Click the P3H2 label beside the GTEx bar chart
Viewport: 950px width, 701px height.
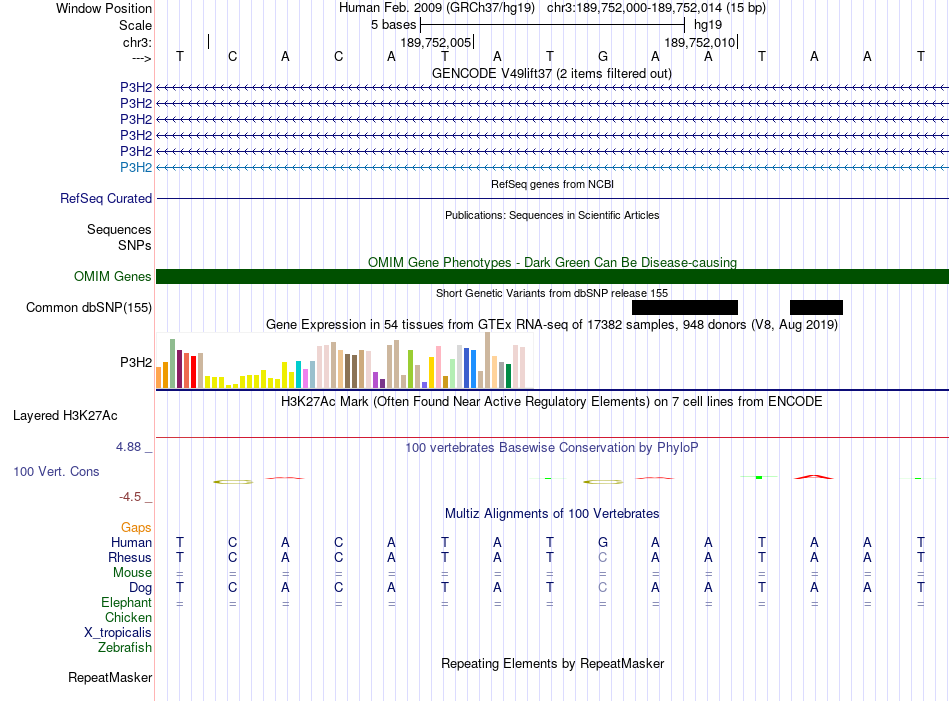(x=136, y=362)
